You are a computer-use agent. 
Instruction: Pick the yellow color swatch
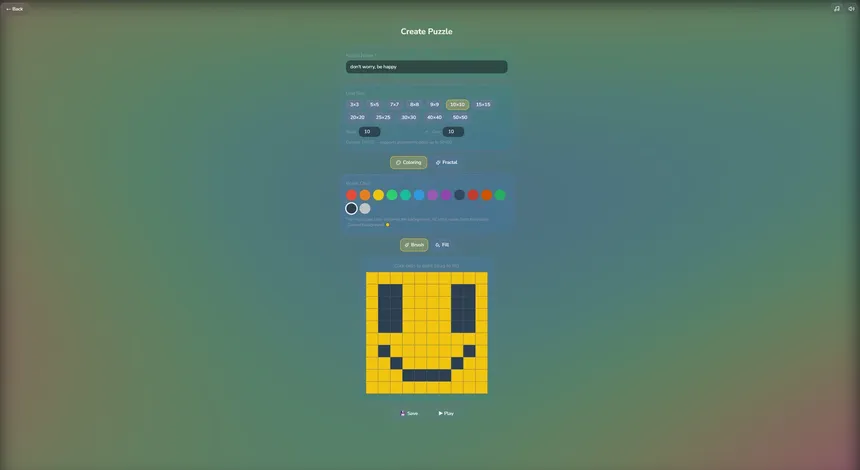pyautogui.click(x=378, y=195)
